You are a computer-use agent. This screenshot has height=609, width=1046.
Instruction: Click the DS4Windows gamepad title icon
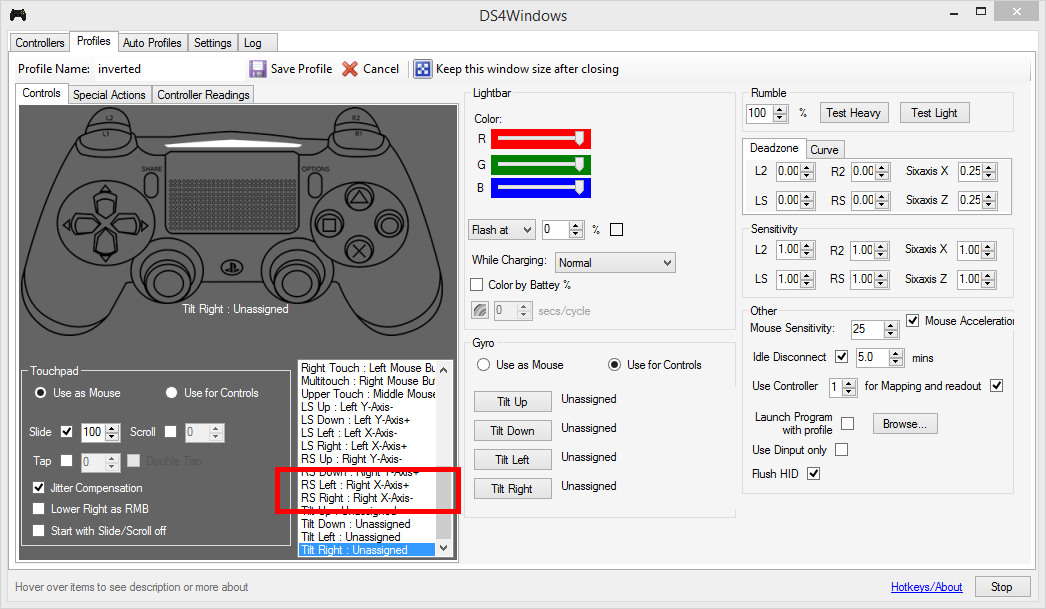click(x=18, y=15)
